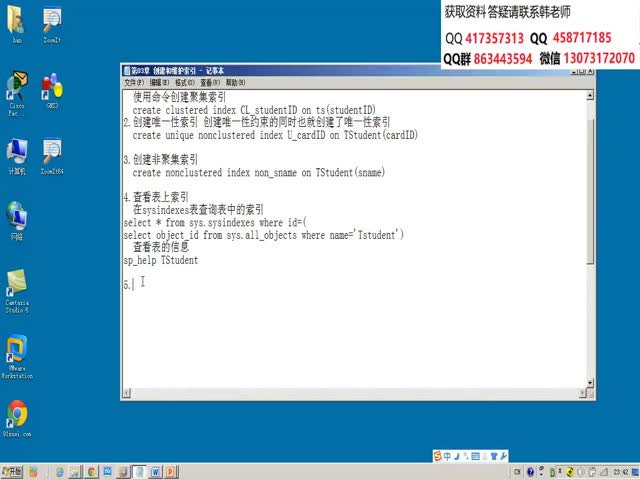
Task: Click the text '查看表的信息'
Action: click(161, 247)
